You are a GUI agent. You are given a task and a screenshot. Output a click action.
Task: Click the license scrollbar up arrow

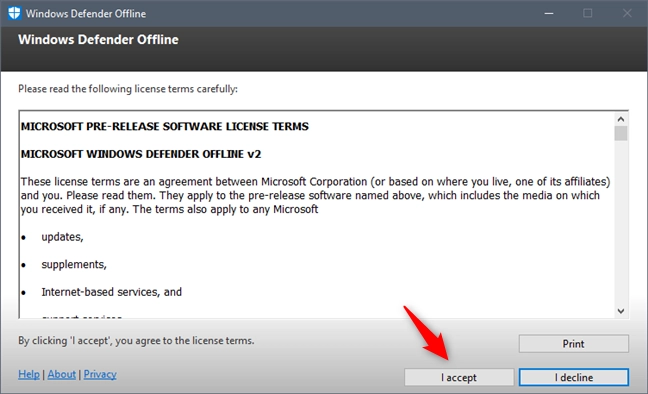pos(621,119)
